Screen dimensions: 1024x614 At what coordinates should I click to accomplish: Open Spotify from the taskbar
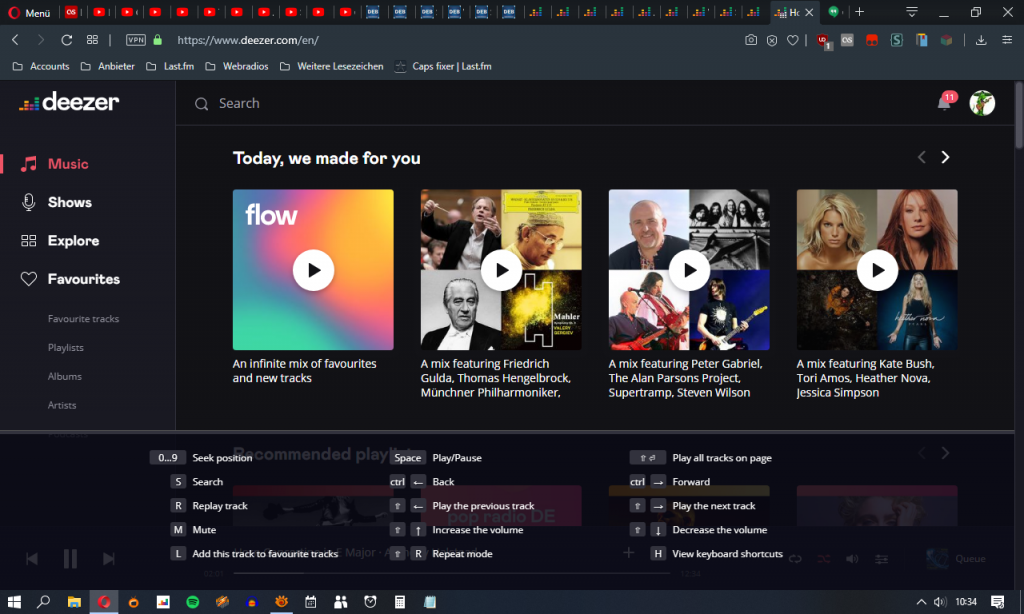tap(193, 602)
